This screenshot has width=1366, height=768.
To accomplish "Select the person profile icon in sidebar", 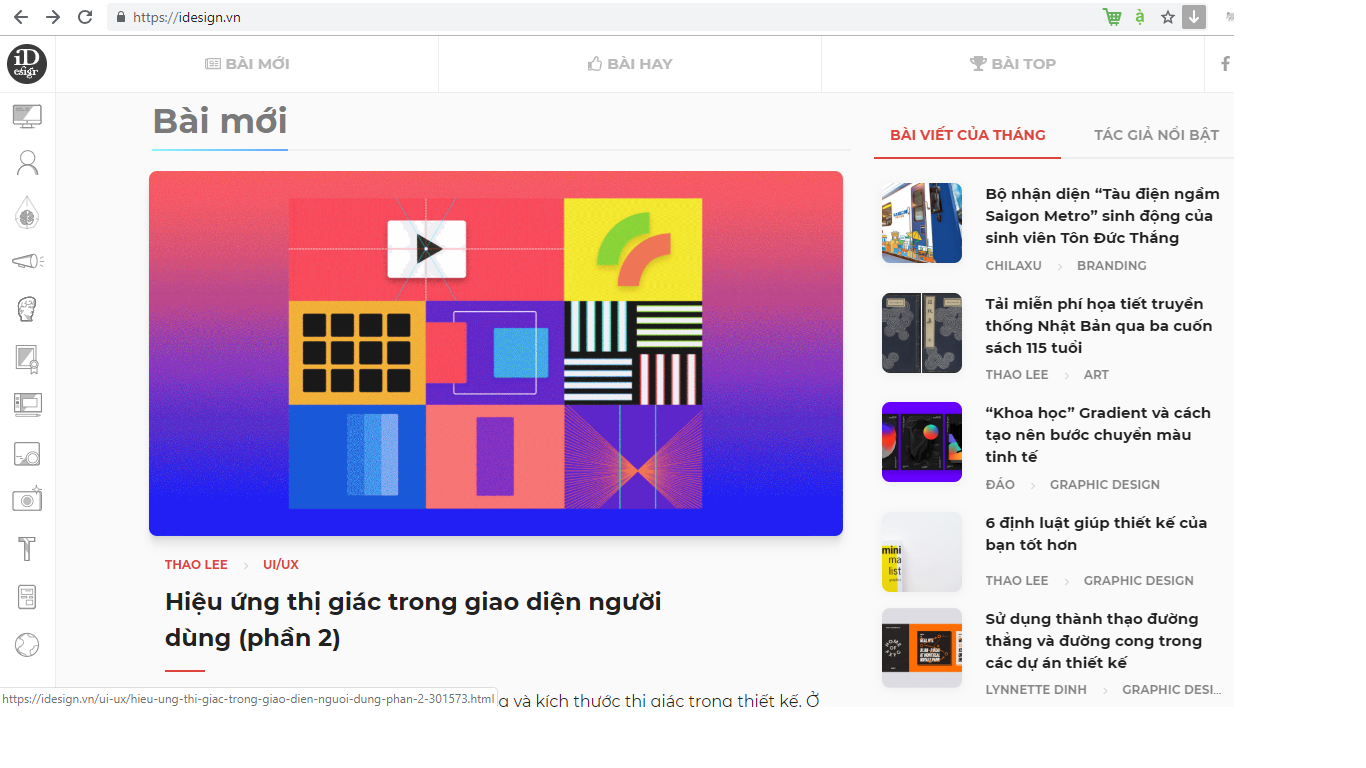I will [27, 163].
